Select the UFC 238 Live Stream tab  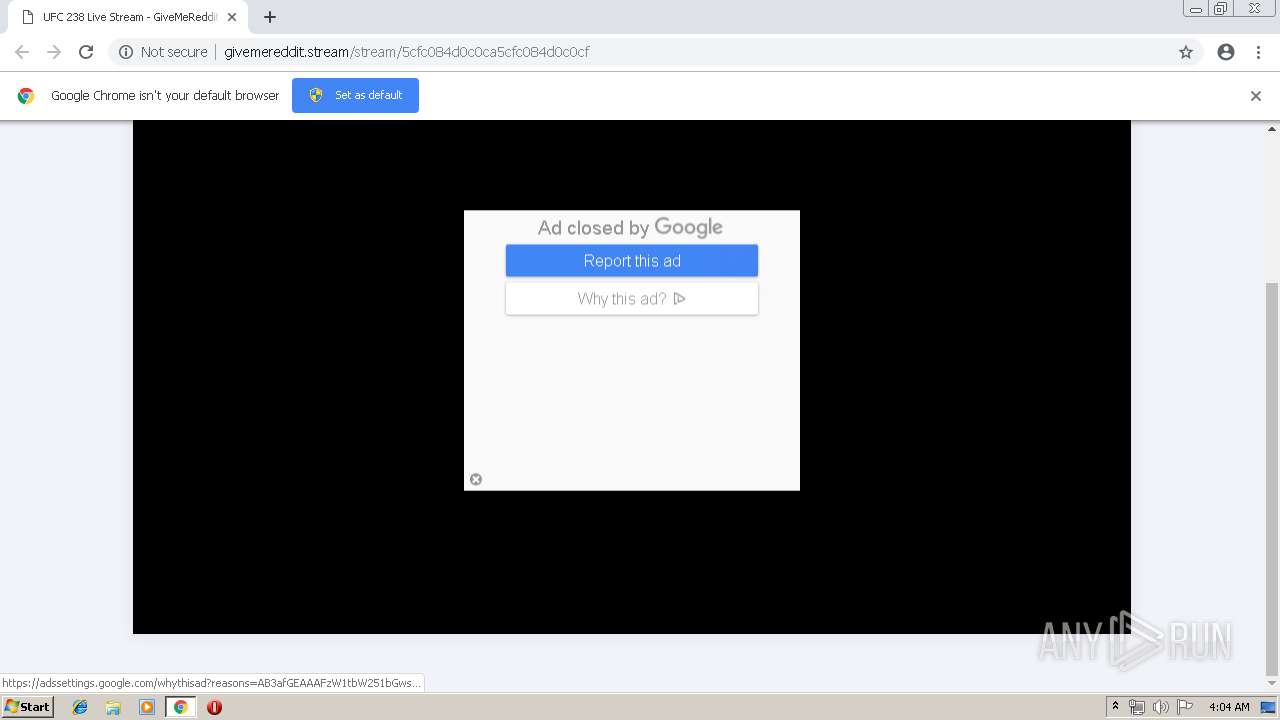pyautogui.click(x=130, y=17)
